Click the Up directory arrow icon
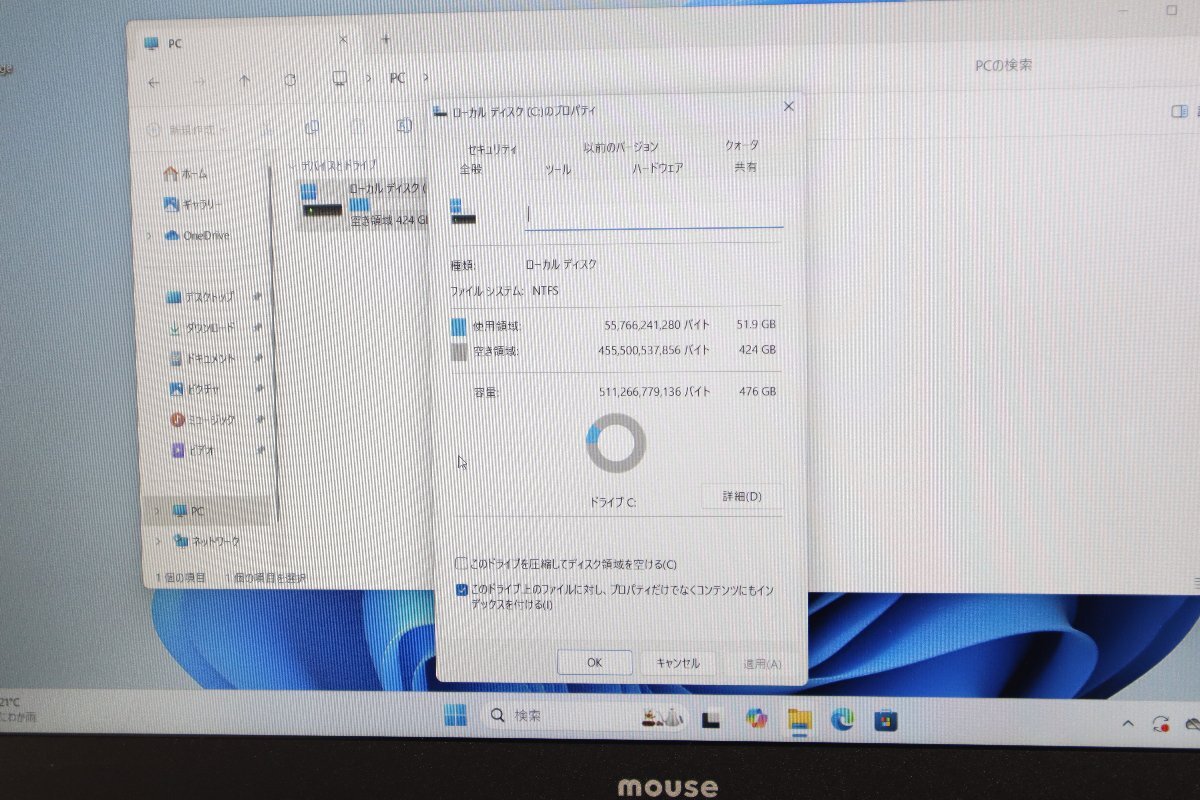 point(245,81)
